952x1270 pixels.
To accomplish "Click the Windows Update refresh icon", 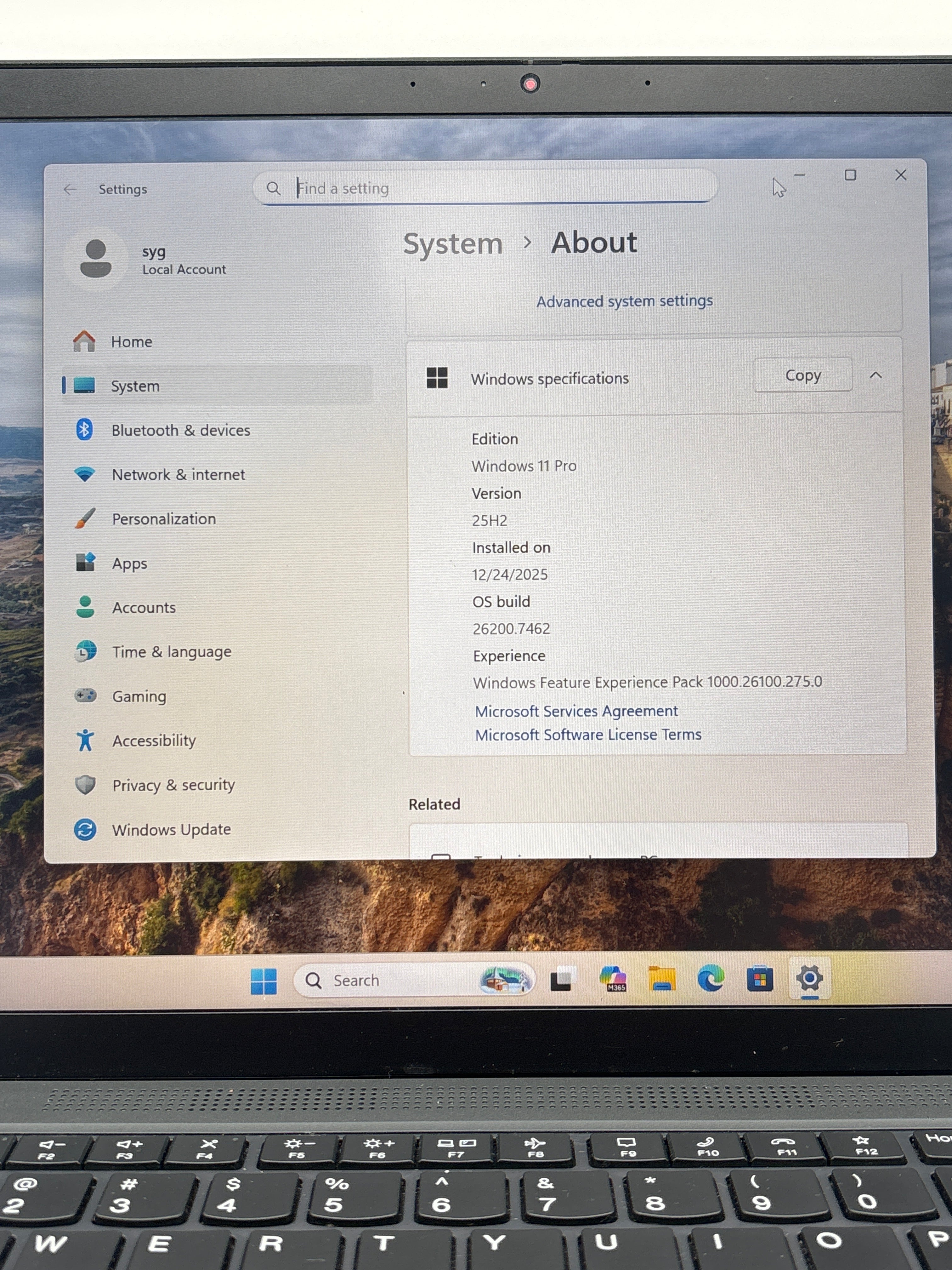I will click(85, 829).
